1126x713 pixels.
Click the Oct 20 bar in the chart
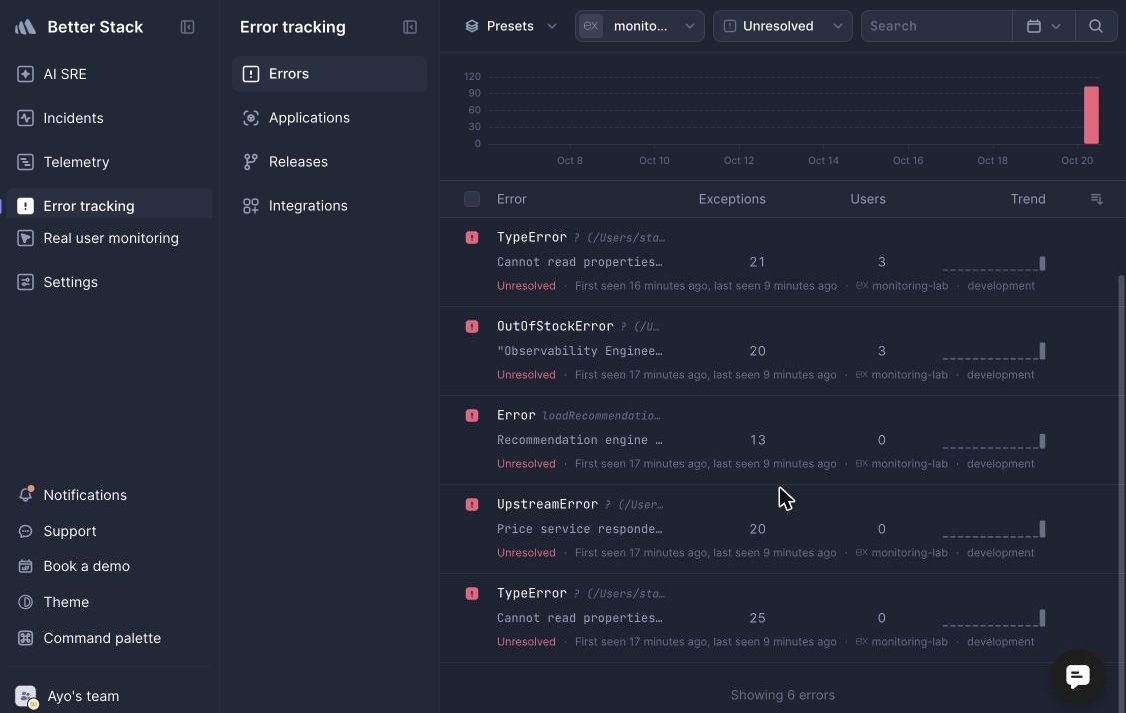coord(1092,115)
